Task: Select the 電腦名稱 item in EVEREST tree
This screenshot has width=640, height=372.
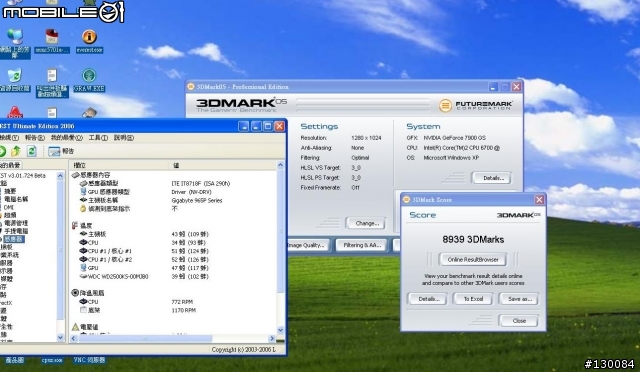Action: 16,199
